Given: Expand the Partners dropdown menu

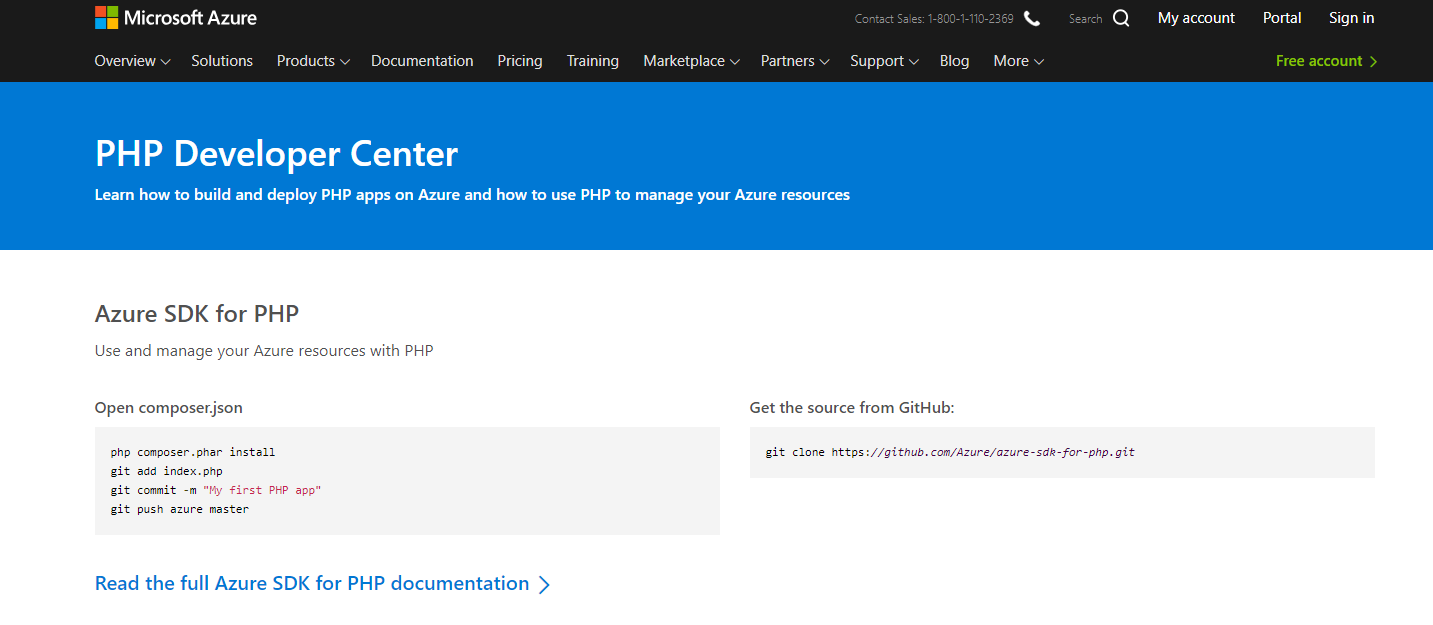Looking at the screenshot, I should (795, 61).
